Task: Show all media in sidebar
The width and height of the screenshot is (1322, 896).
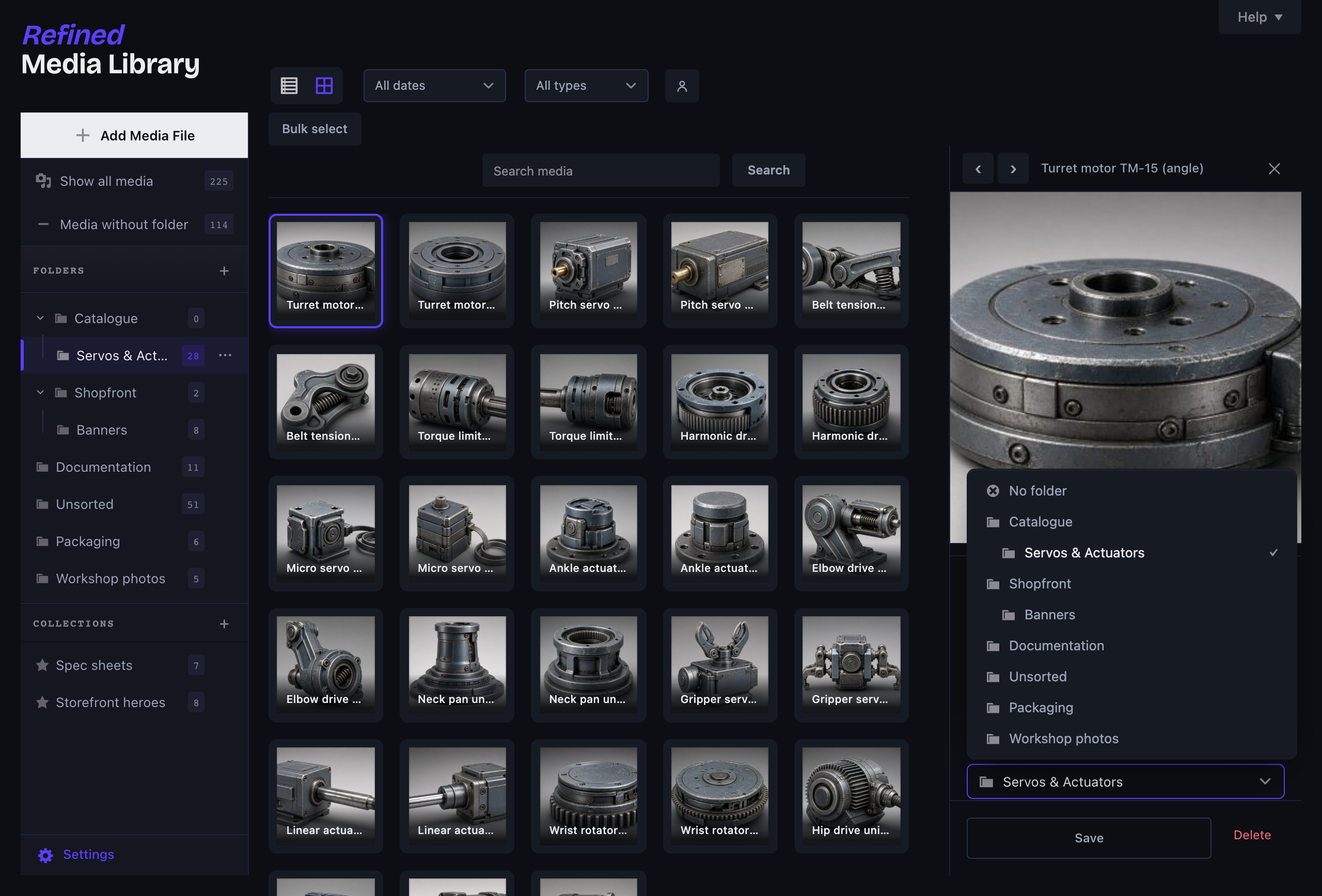Action: tap(134, 181)
